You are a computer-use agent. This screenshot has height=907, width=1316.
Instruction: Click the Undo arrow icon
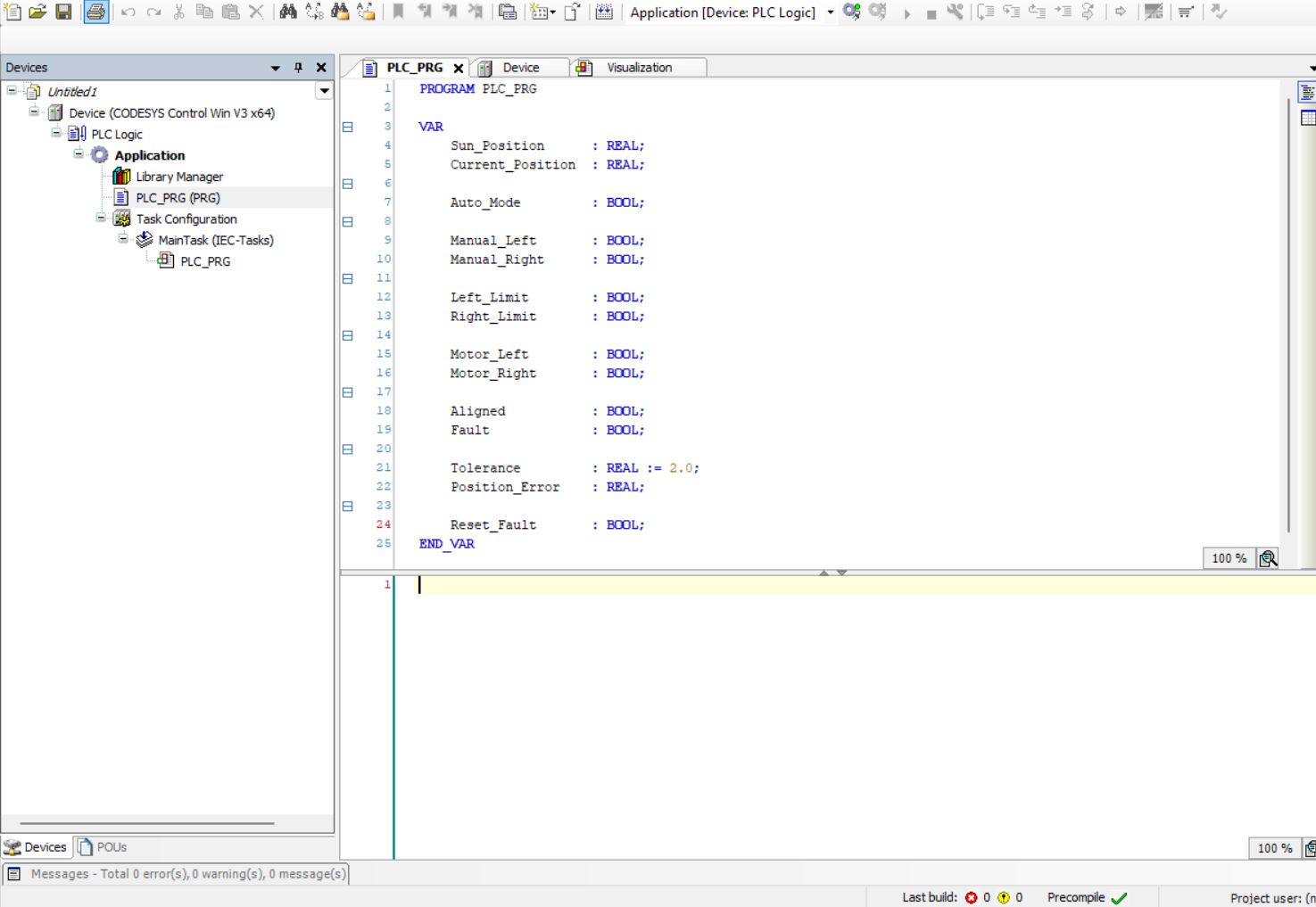(x=128, y=12)
